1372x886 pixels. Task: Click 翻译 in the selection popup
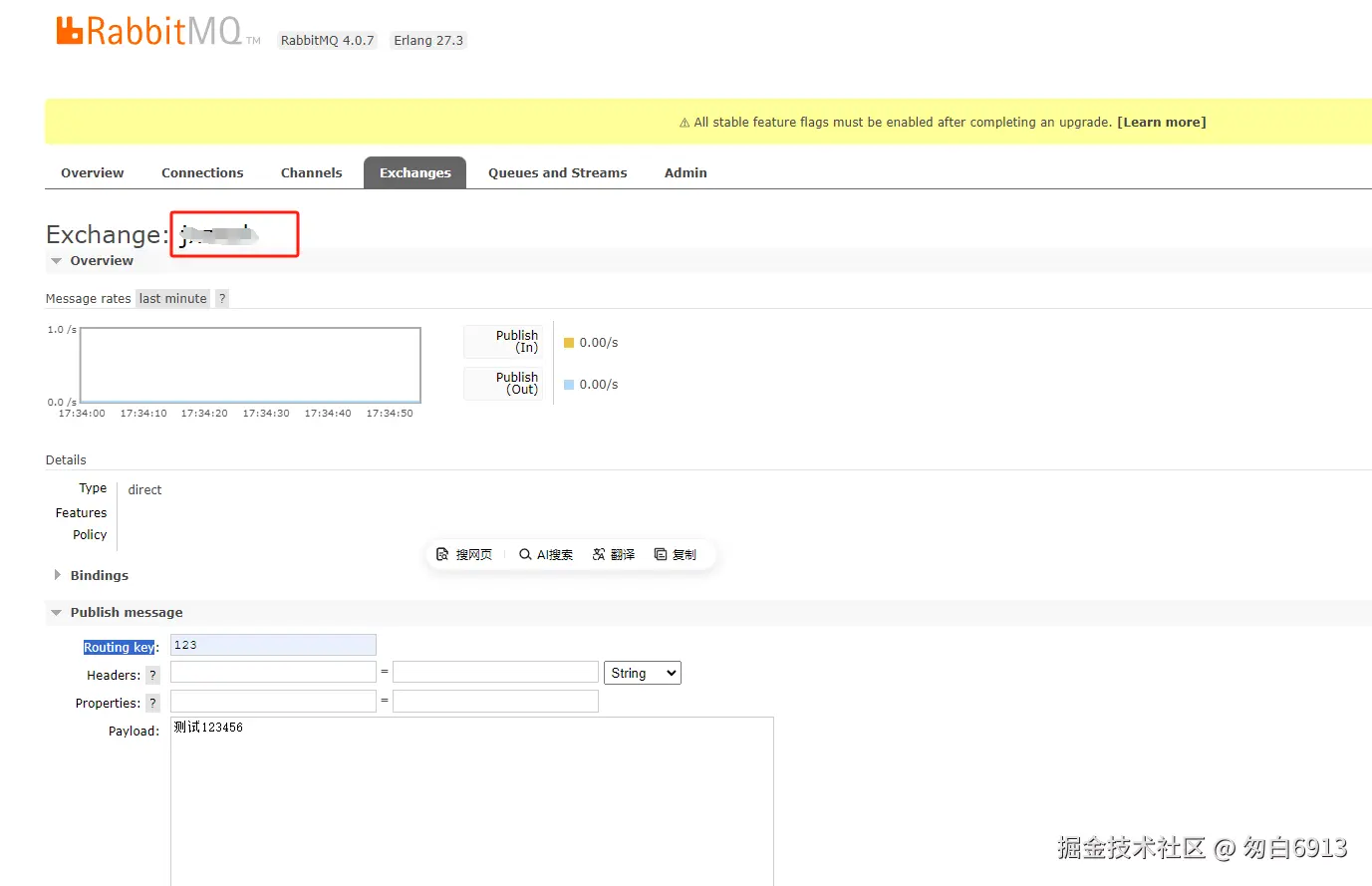coord(614,555)
